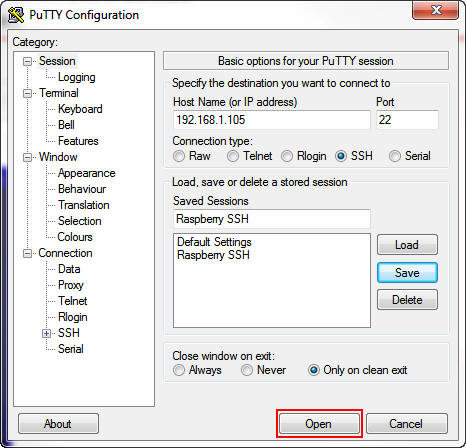Screen dimensions: 466x448
Task: Click the Cancel button
Action: 407,424
